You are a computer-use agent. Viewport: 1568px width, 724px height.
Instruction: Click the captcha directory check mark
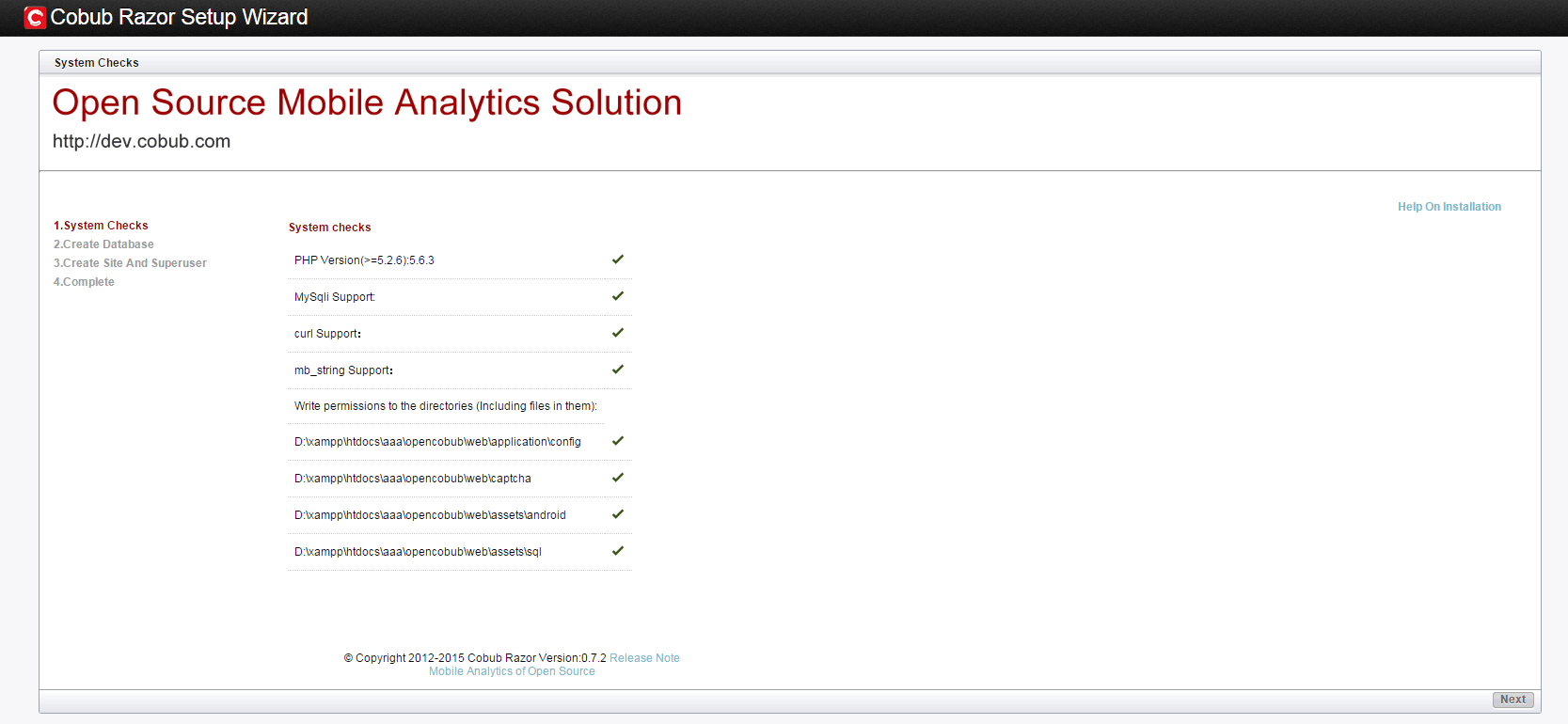pos(618,478)
